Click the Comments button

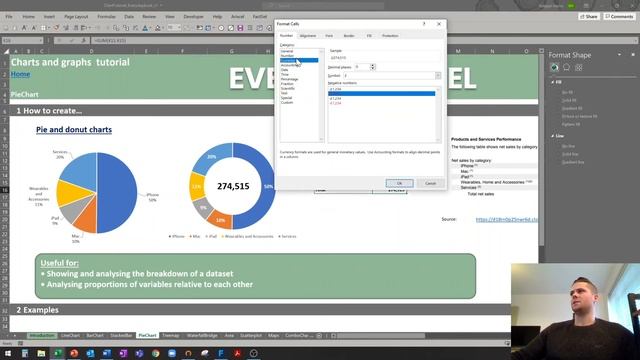[619, 17]
